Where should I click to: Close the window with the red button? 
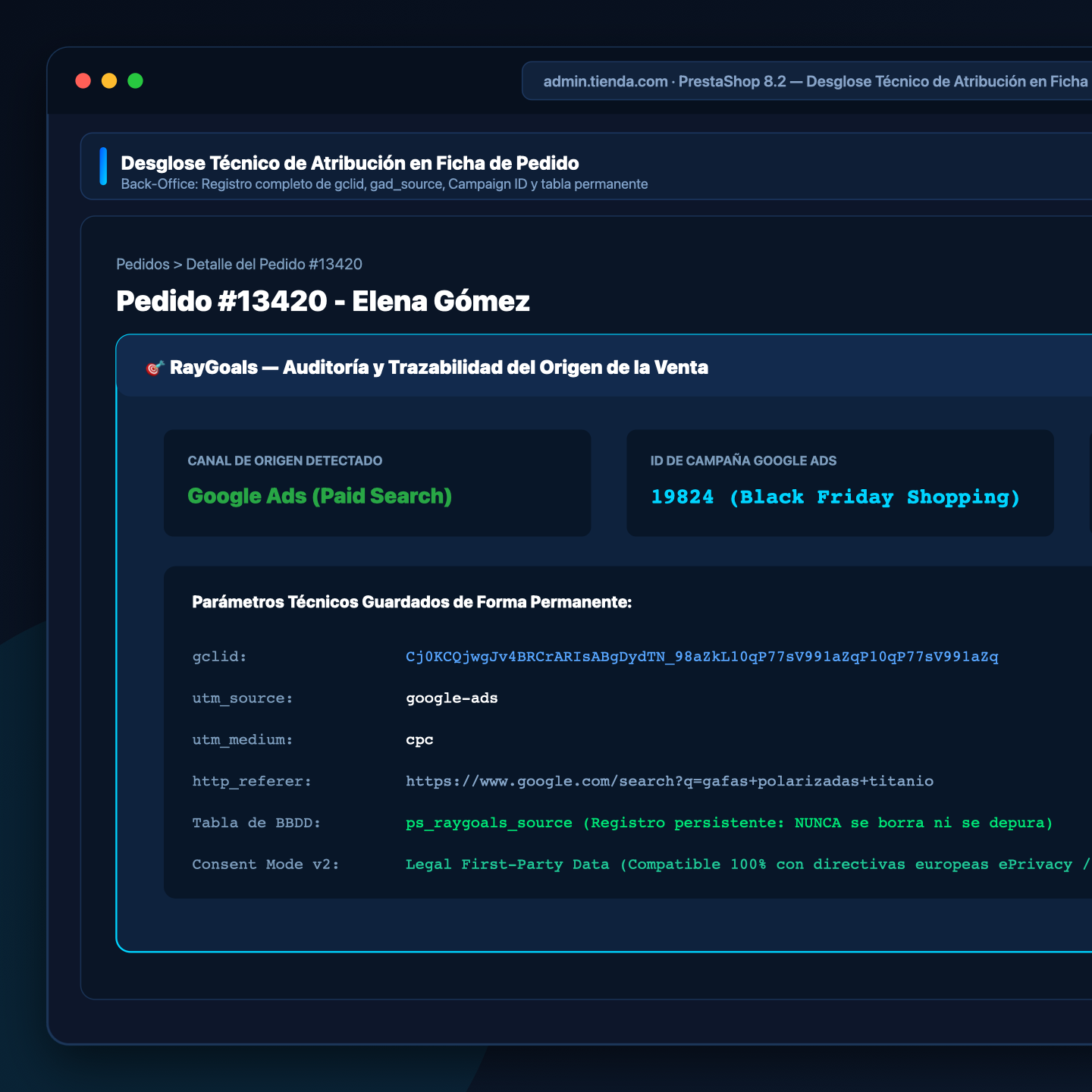pyautogui.click(x=83, y=81)
